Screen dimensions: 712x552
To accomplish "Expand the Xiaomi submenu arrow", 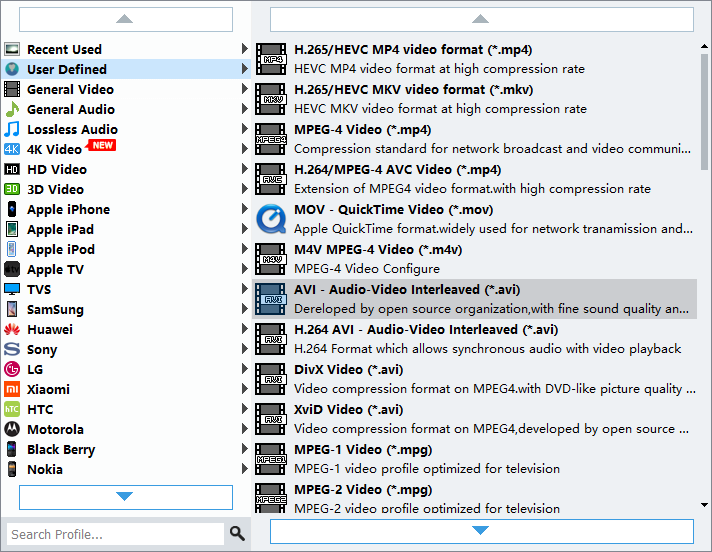I will click(x=244, y=388).
